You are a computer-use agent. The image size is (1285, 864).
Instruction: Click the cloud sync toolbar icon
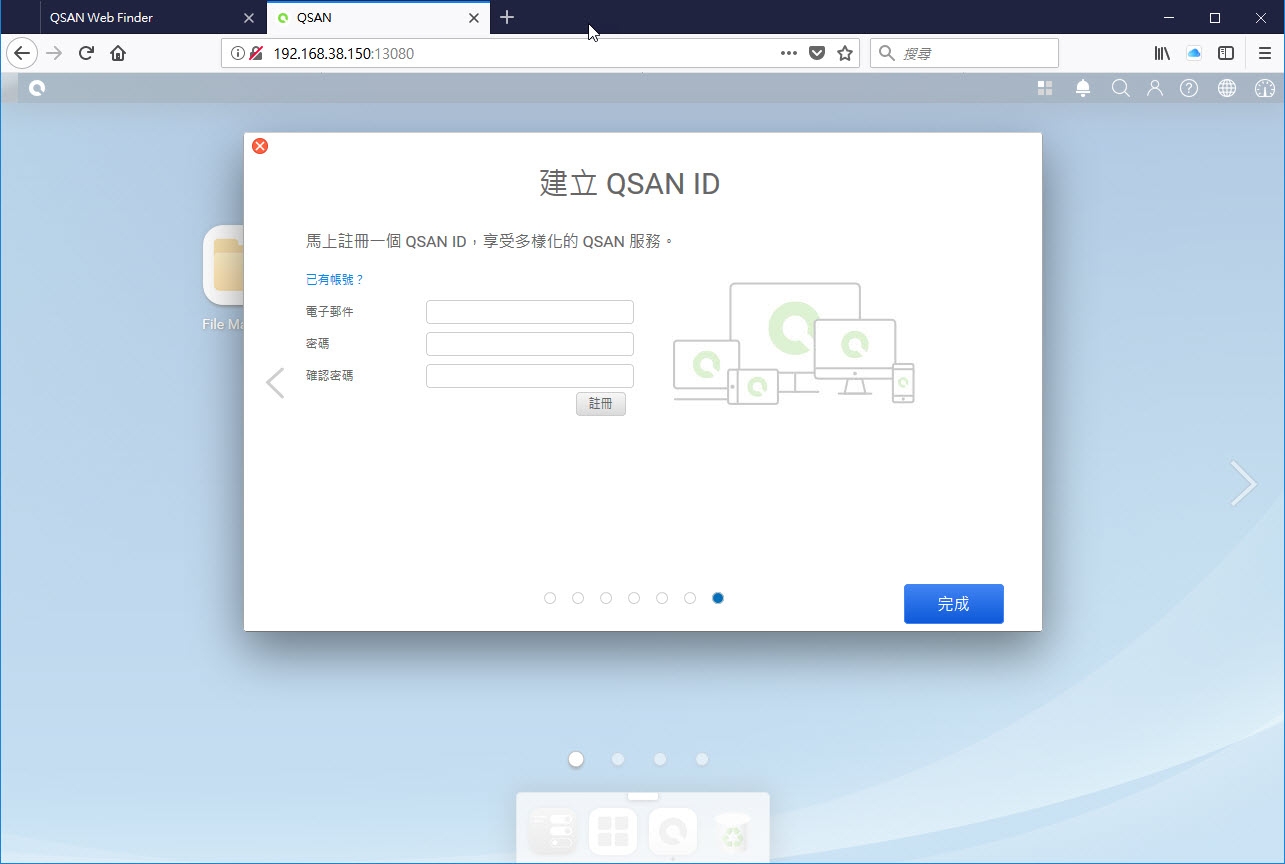tap(1194, 54)
